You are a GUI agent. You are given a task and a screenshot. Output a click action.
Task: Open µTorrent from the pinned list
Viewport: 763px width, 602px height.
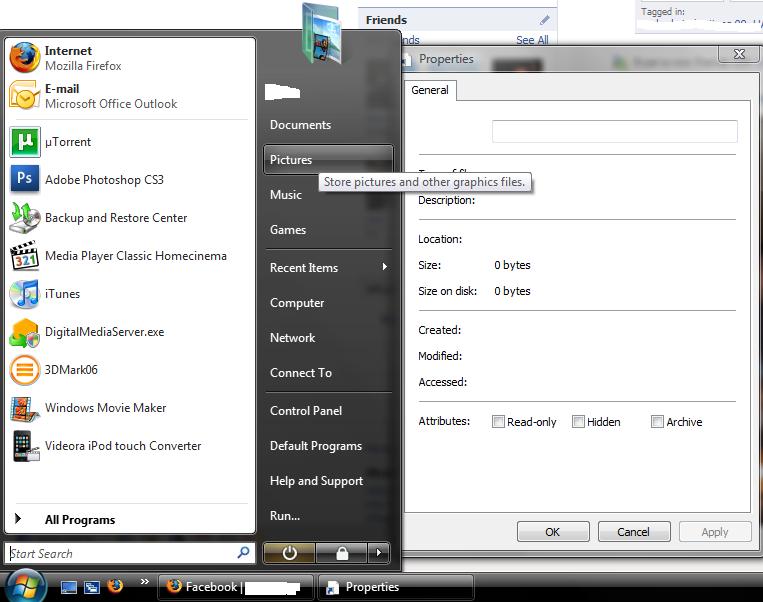tap(67, 142)
